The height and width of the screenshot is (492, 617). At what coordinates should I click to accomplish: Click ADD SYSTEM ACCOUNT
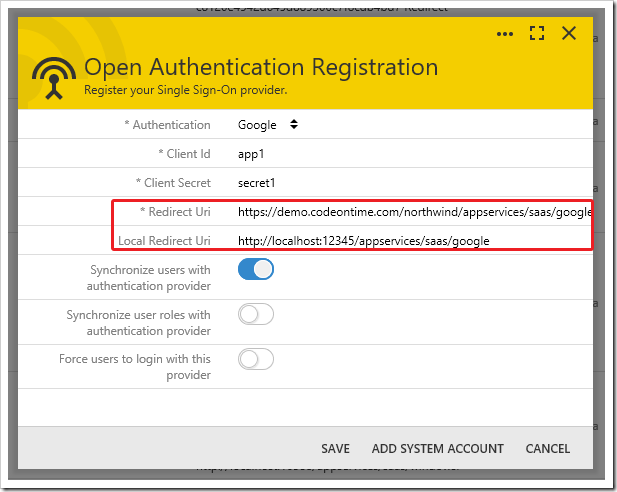(x=437, y=449)
